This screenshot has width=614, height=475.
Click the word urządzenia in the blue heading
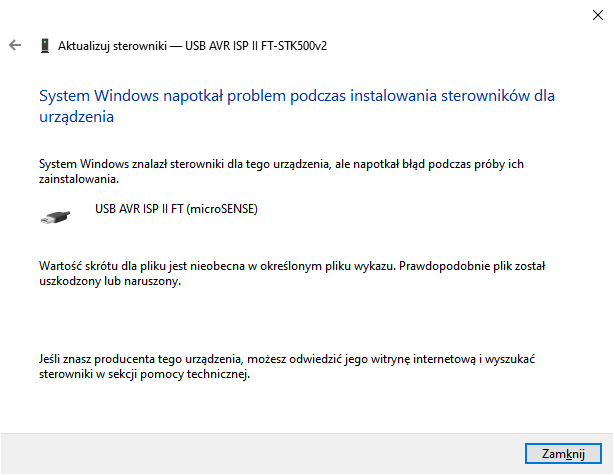(76, 117)
